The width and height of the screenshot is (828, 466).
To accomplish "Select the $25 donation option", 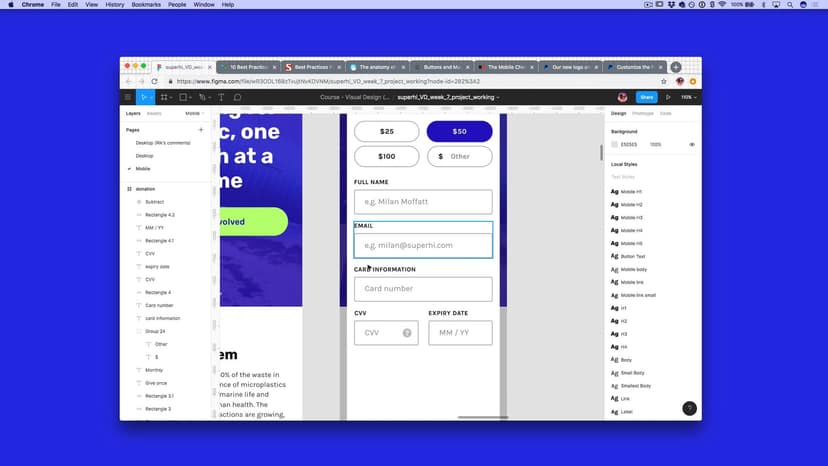I will [386, 131].
